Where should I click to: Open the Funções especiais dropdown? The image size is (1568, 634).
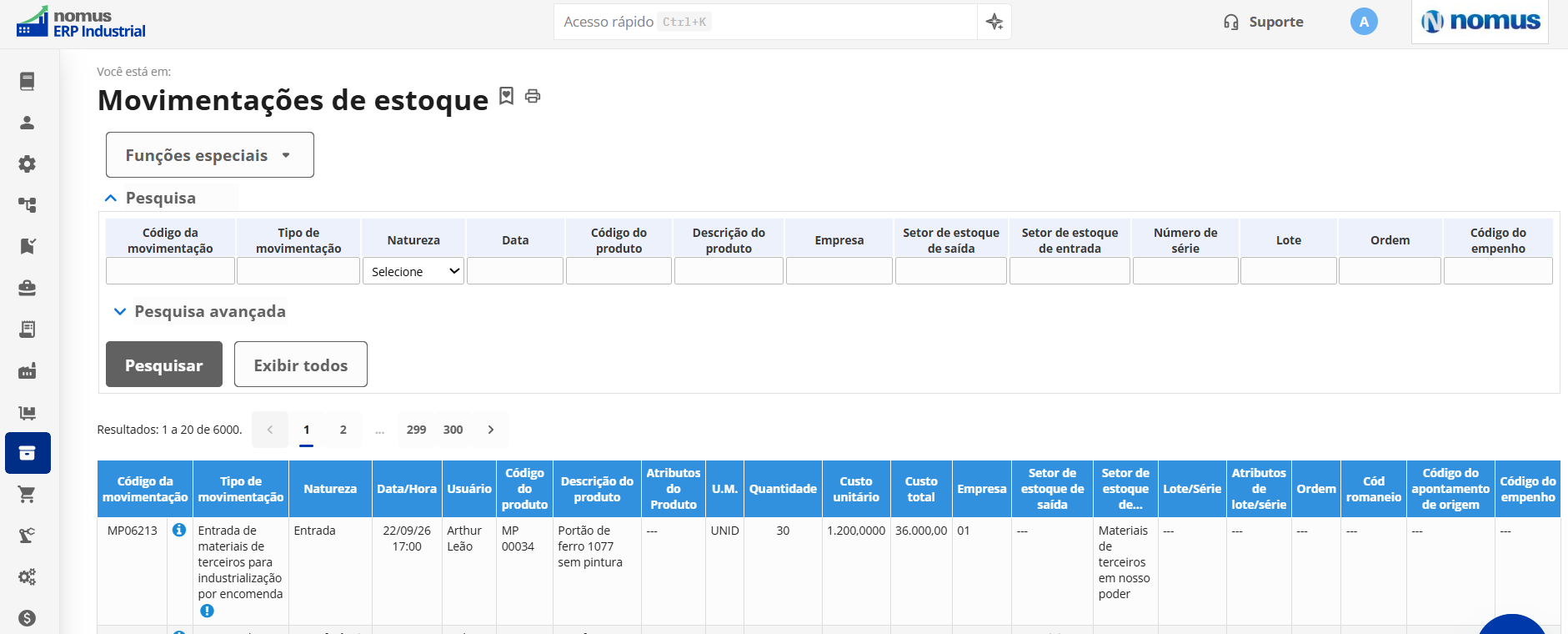[210, 155]
